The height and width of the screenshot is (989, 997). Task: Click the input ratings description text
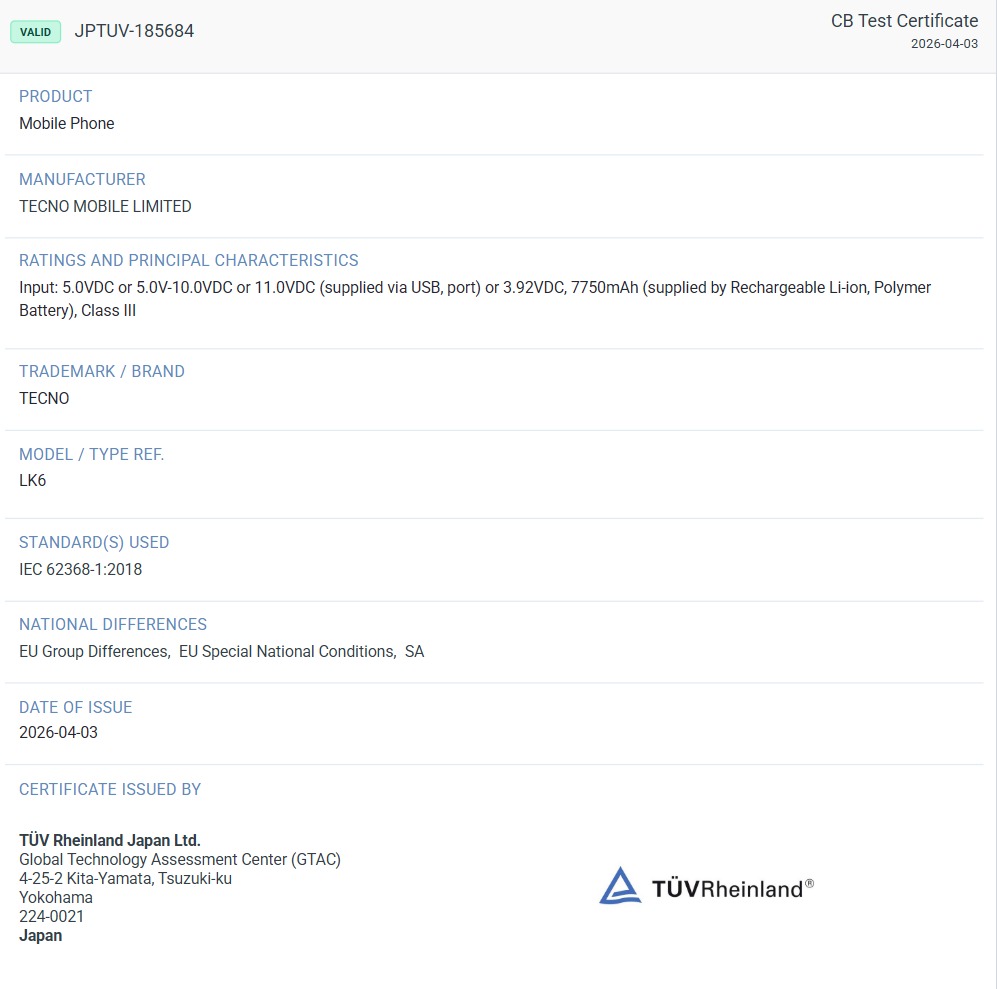pyautogui.click(x=474, y=288)
